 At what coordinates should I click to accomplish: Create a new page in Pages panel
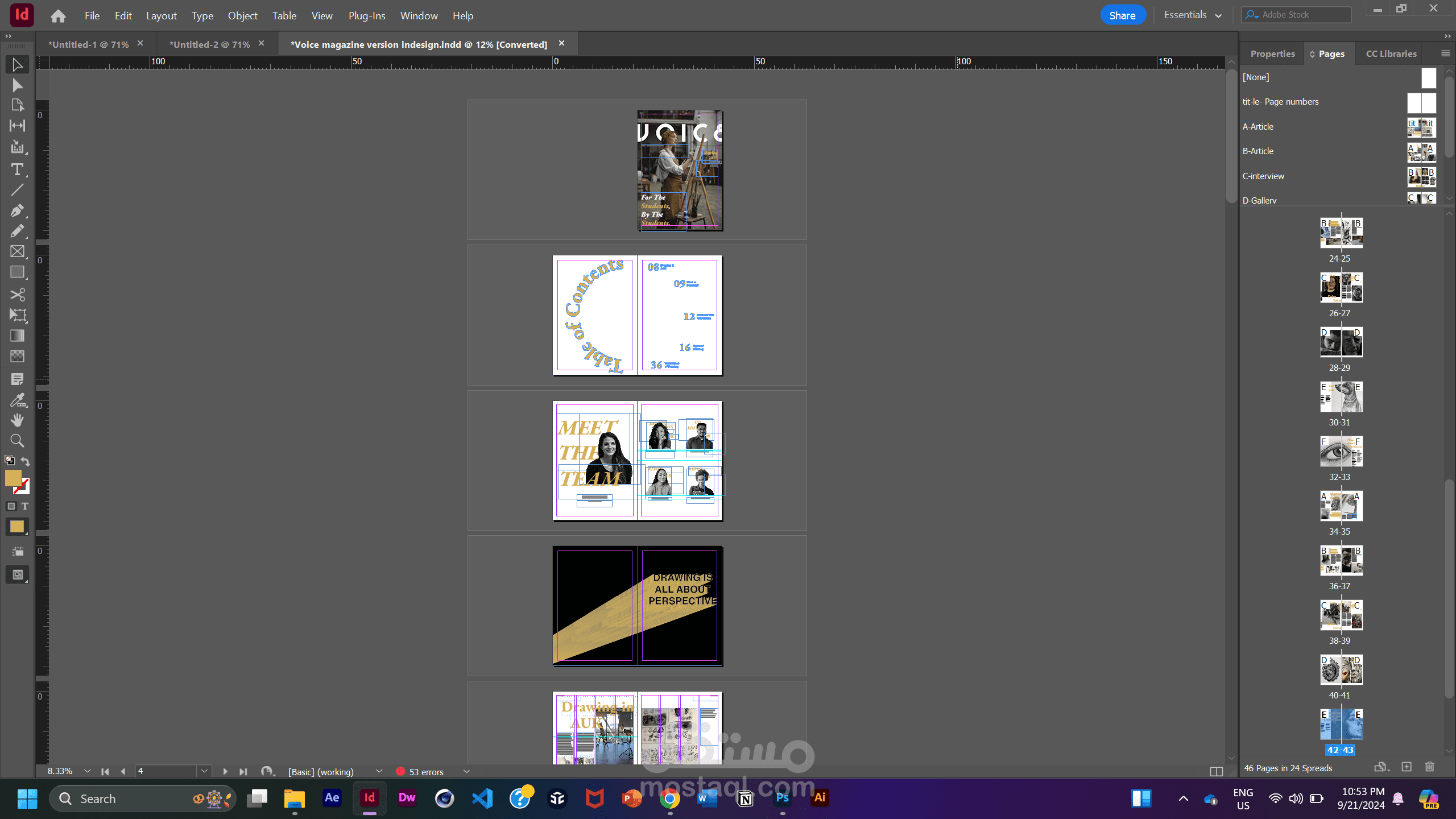[1407, 767]
